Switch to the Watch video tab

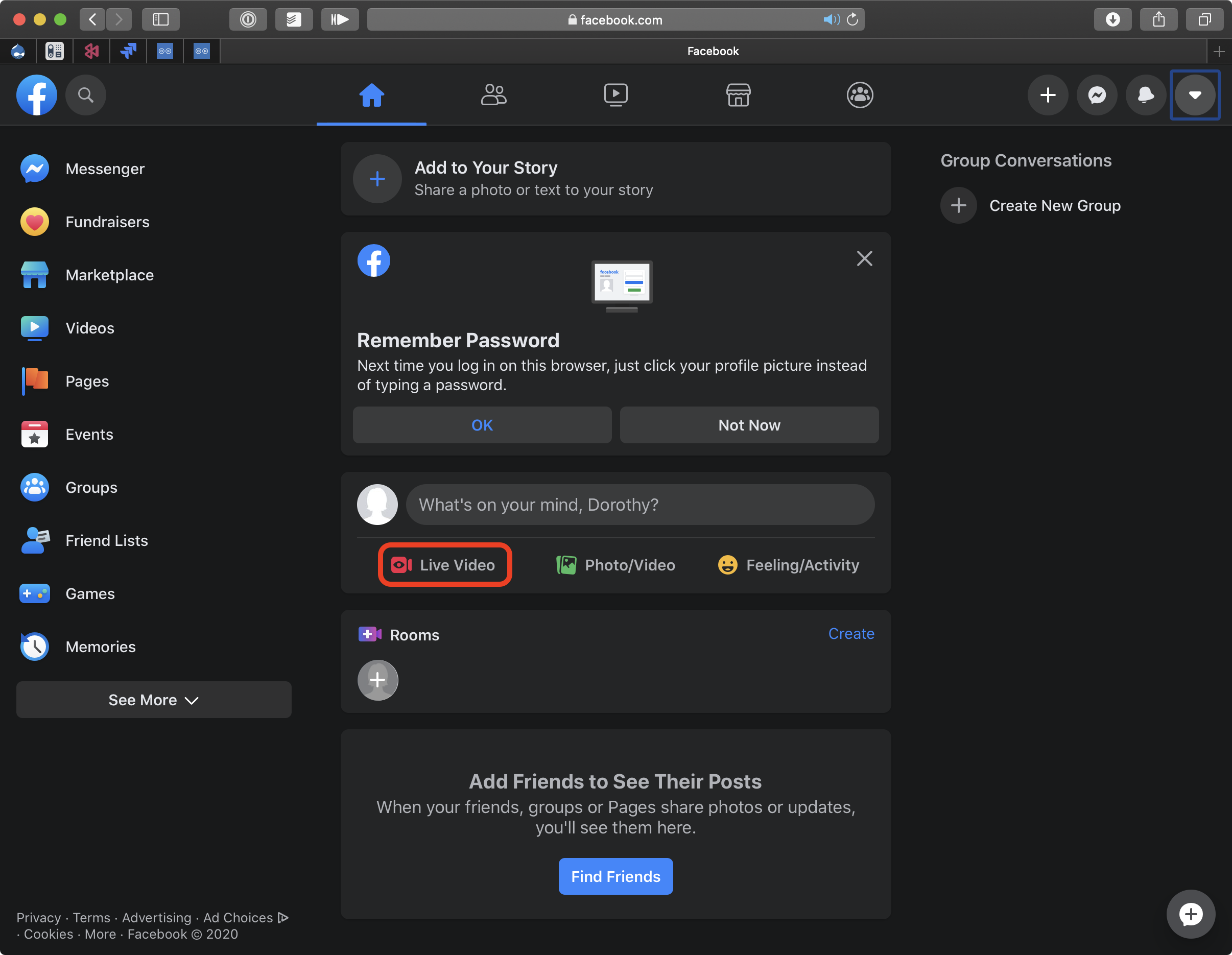click(x=616, y=95)
